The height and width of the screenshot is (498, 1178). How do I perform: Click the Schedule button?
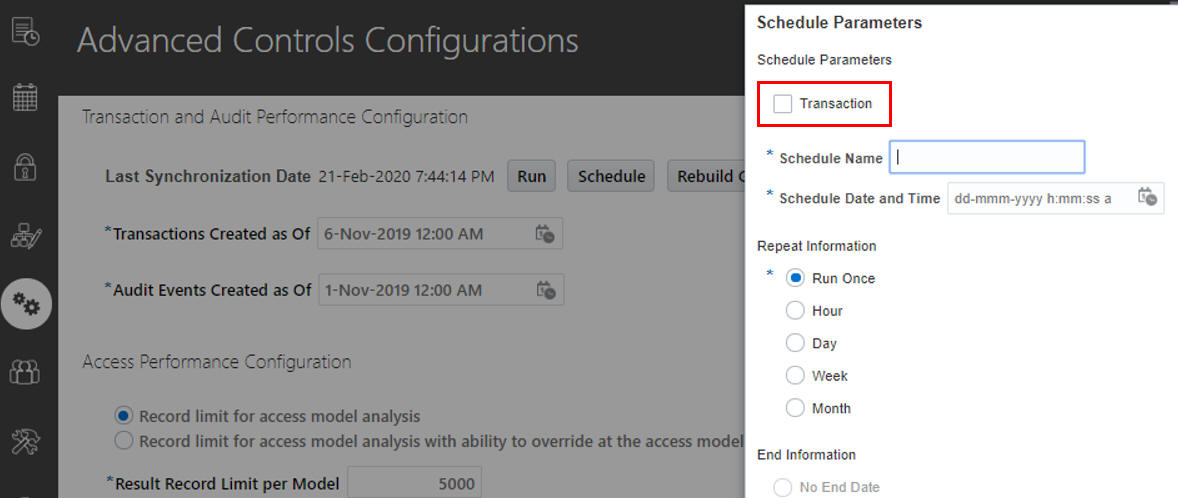tap(611, 177)
